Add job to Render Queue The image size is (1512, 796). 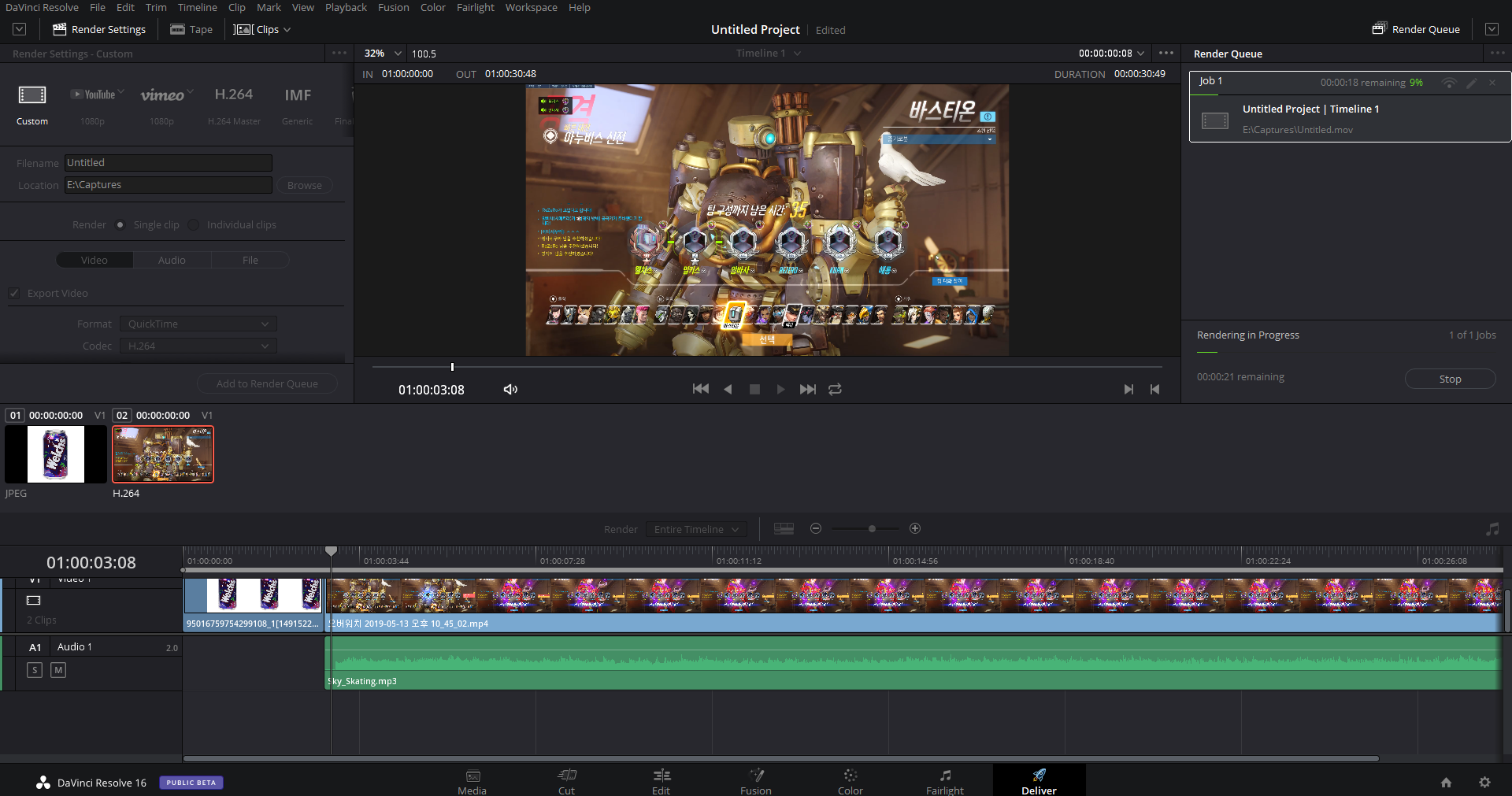click(x=267, y=383)
